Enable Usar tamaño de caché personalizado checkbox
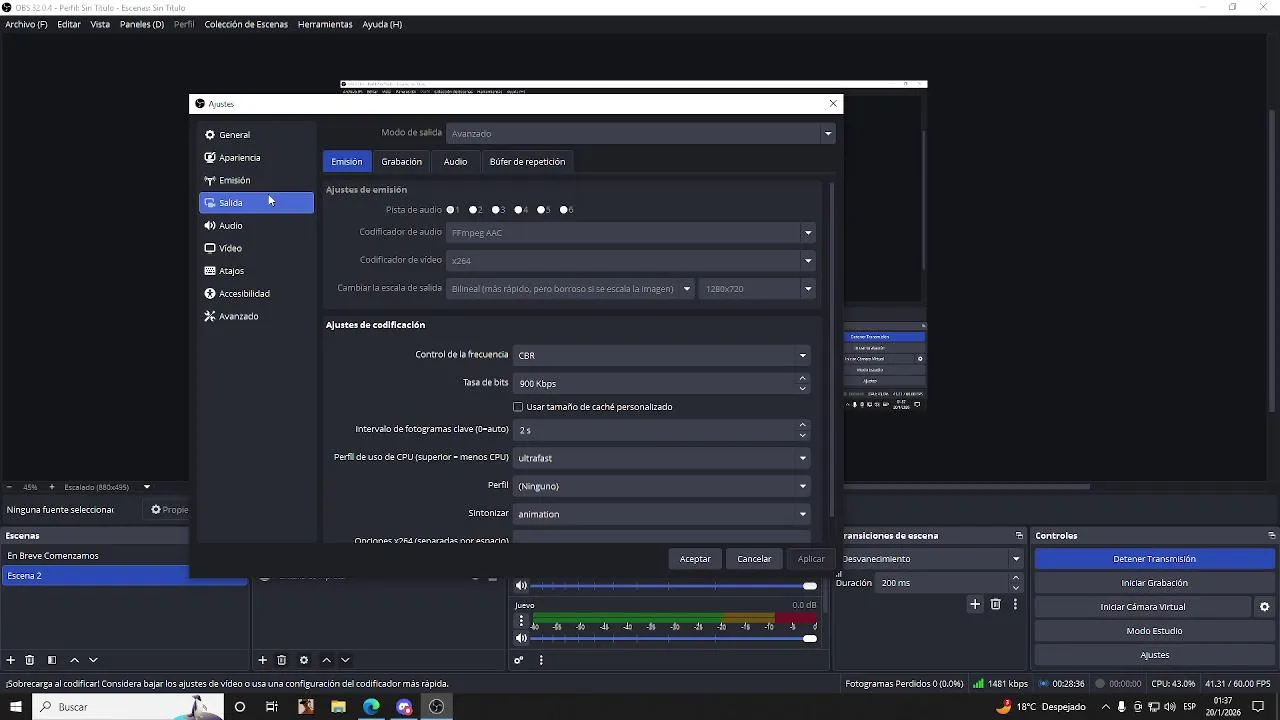 point(518,407)
